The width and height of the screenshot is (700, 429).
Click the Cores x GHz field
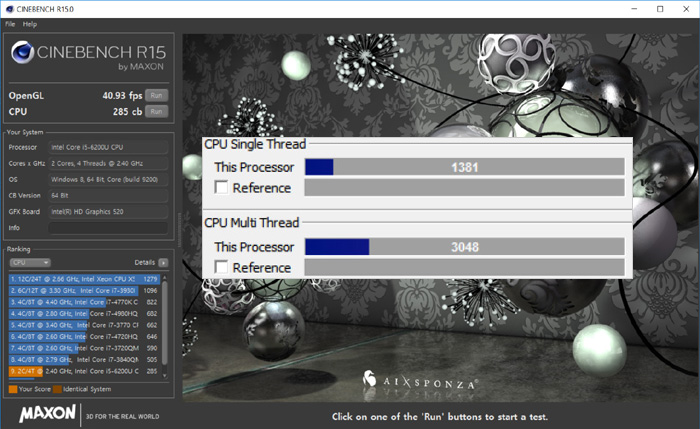click(x=108, y=163)
